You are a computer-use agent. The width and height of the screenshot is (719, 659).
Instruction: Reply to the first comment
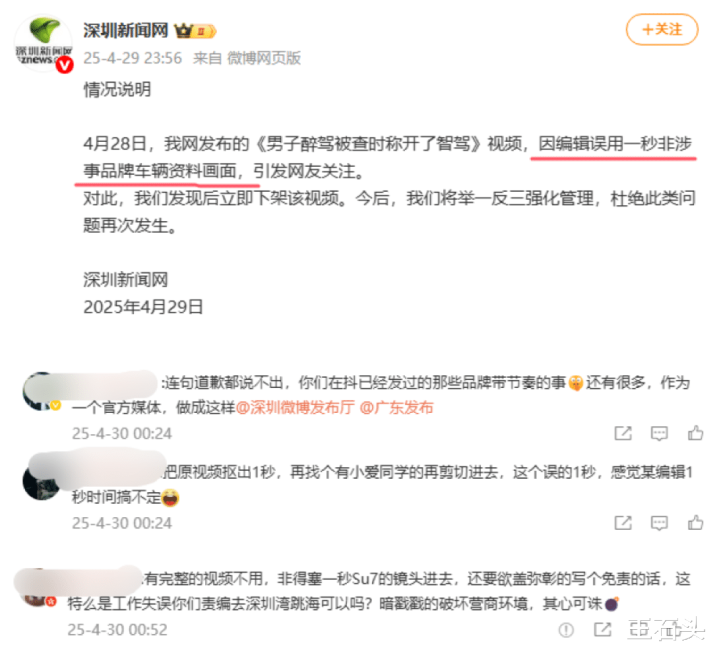[659, 433]
